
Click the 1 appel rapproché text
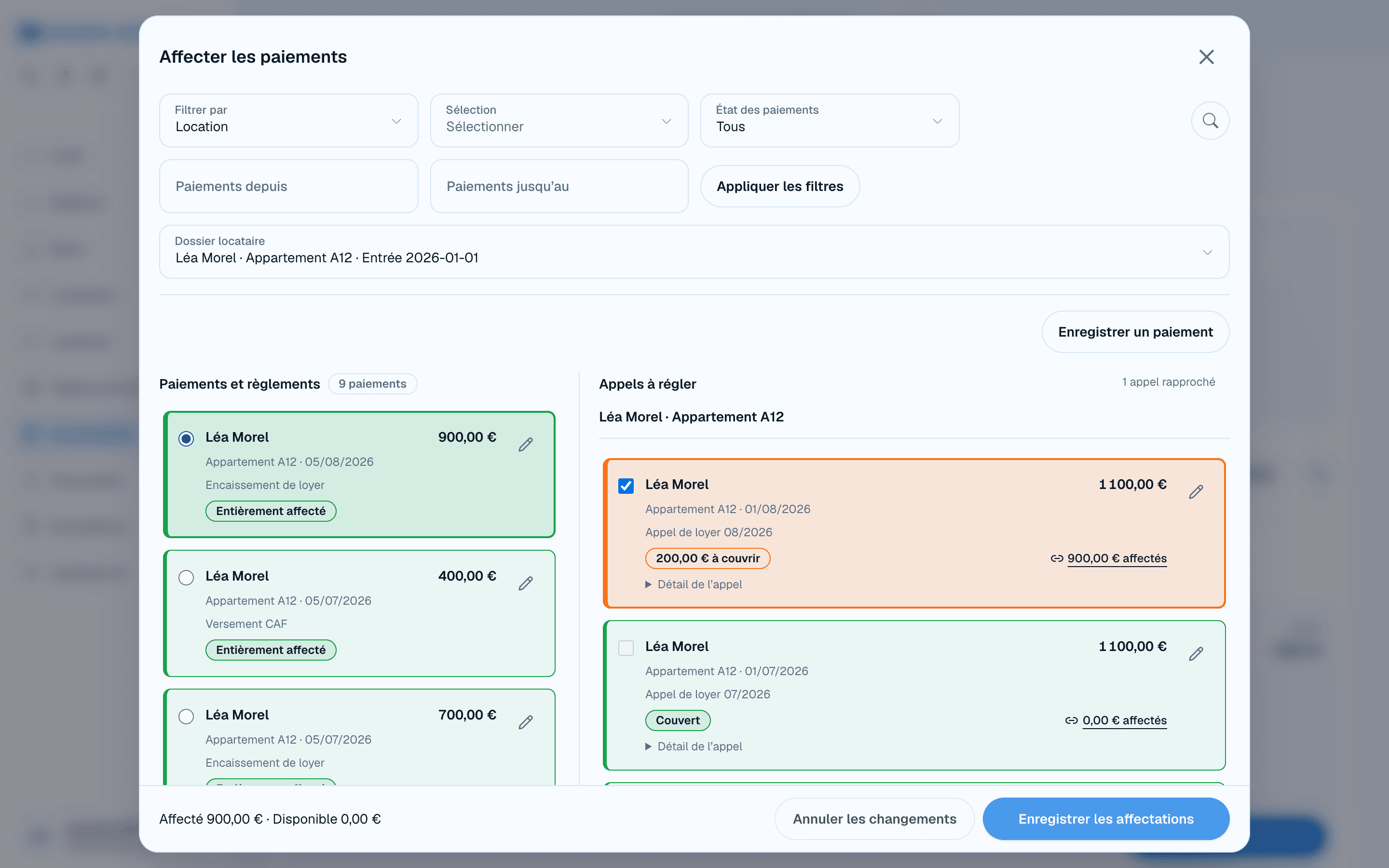1169,382
